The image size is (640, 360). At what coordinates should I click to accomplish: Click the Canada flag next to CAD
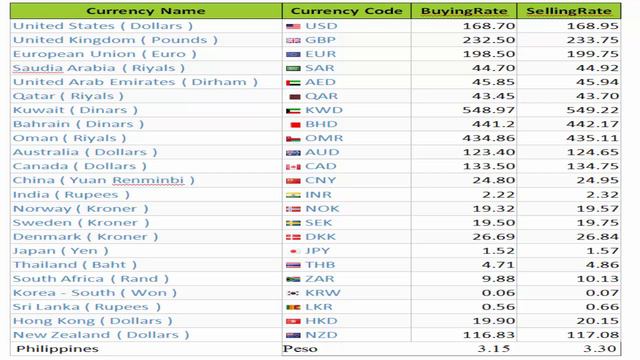coord(293,167)
